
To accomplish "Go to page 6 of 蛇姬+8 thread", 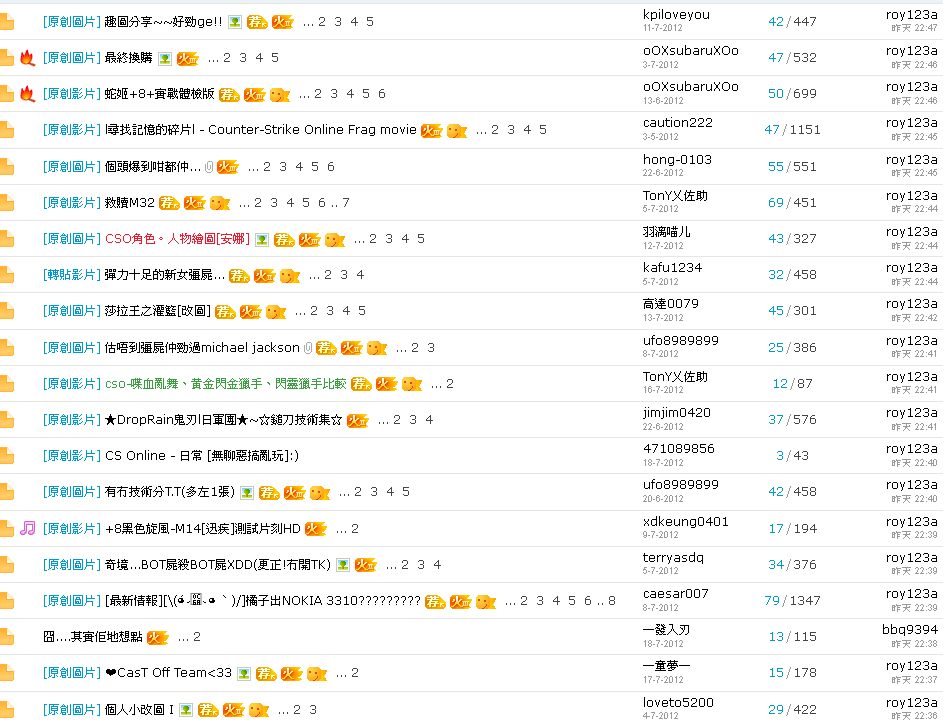I will [382, 94].
